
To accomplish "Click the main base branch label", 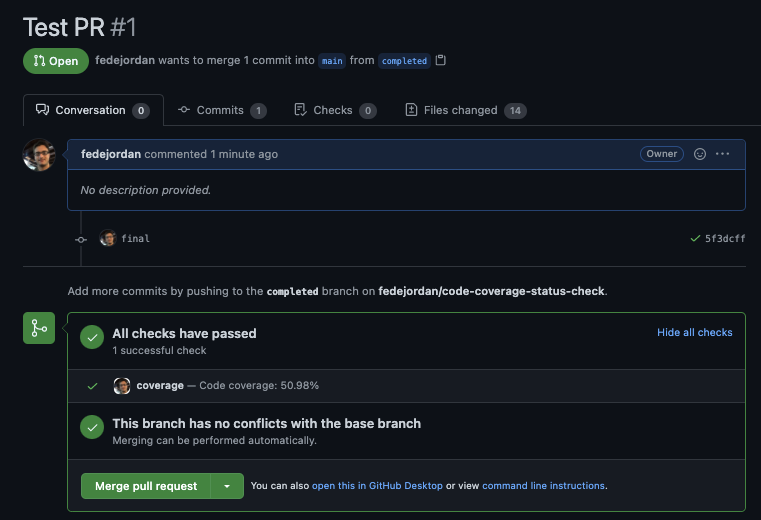I will (x=332, y=61).
